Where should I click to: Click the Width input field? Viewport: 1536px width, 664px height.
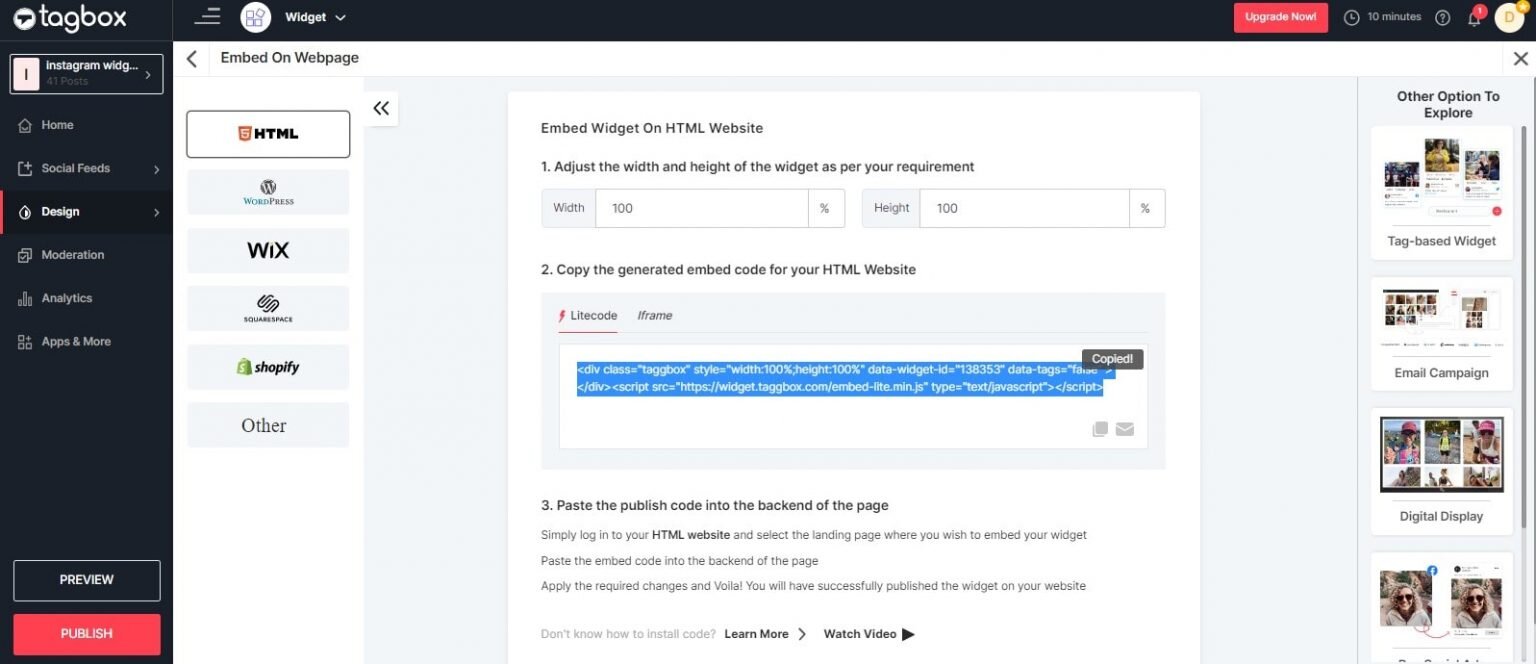pos(700,208)
